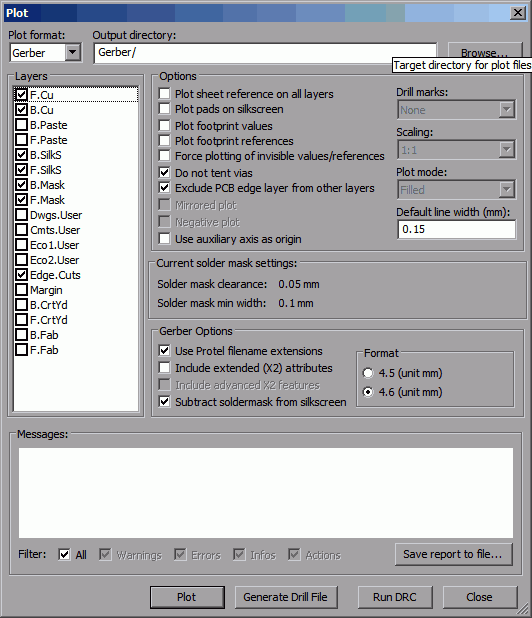
Task: Click the Default line width field
Action: [x=456, y=229]
